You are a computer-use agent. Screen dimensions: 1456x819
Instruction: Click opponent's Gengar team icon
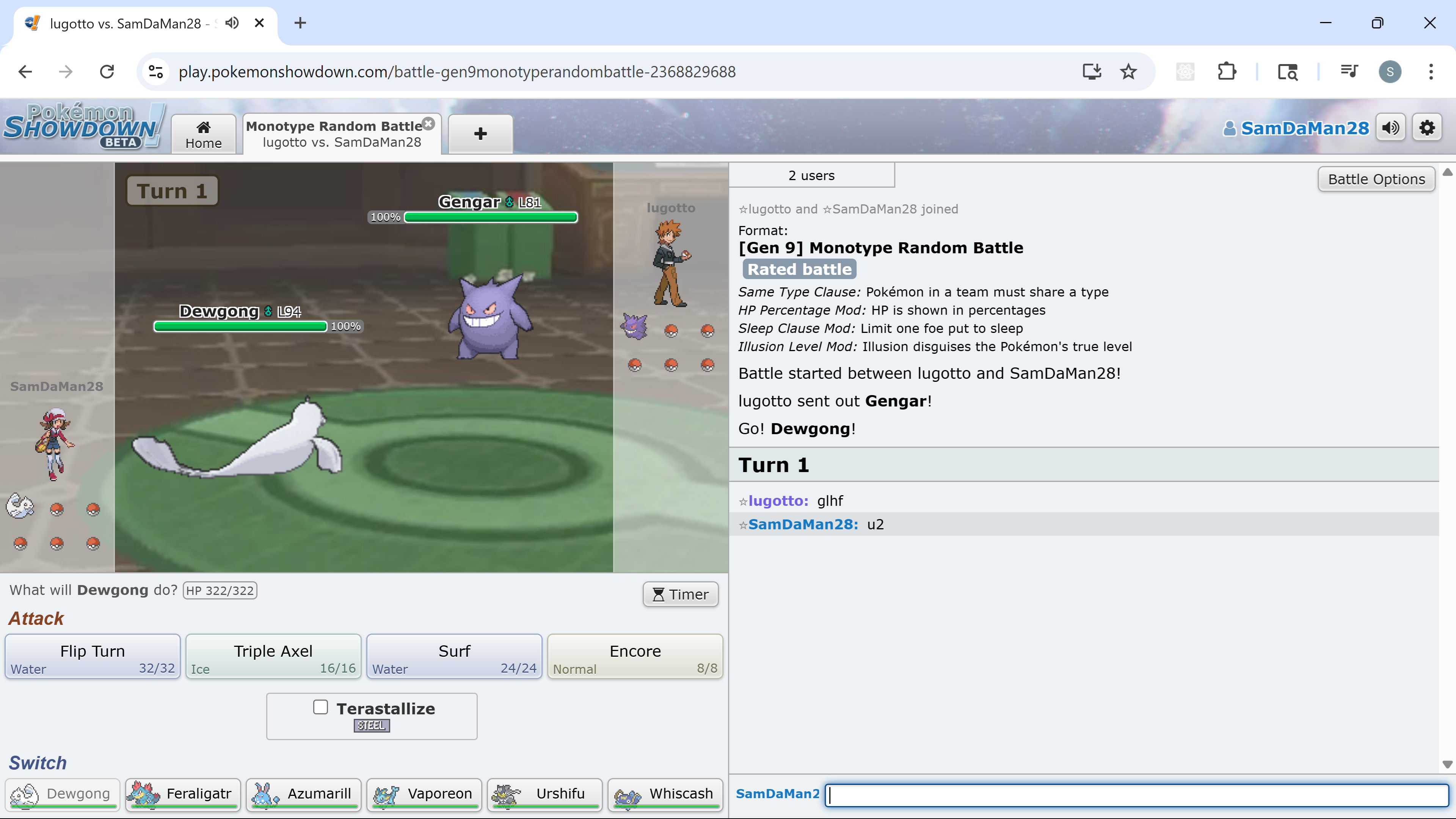(x=635, y=327)
